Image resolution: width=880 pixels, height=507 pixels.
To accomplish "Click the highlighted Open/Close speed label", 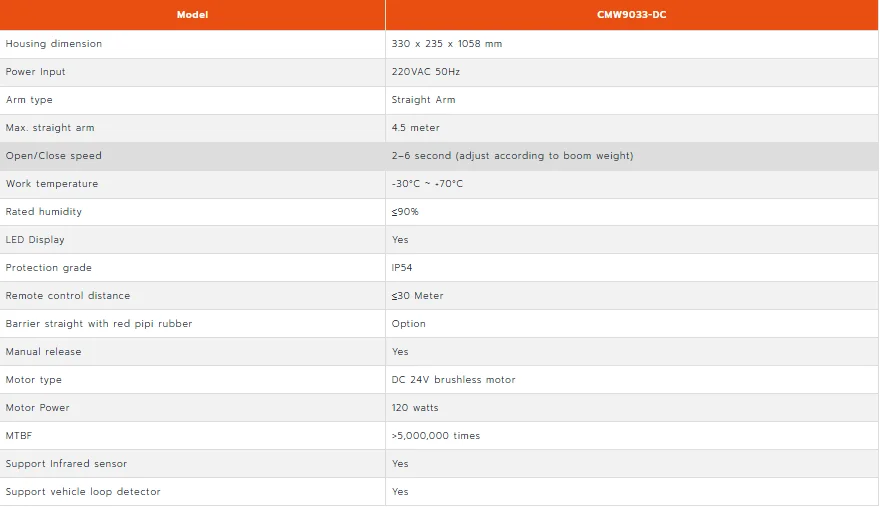I will click(54, 156).
